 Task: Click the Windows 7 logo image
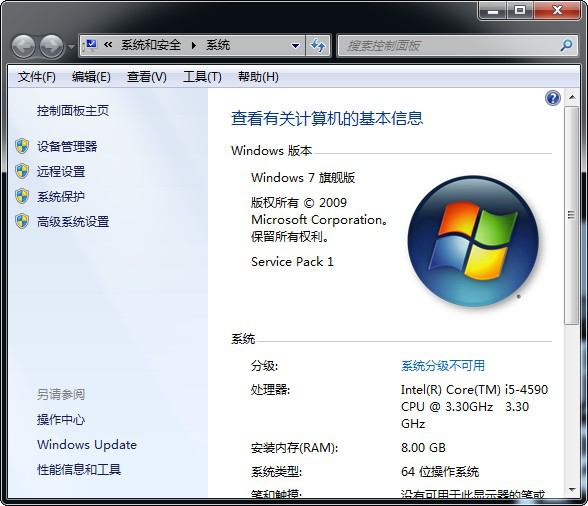click(x=473, y=241)
